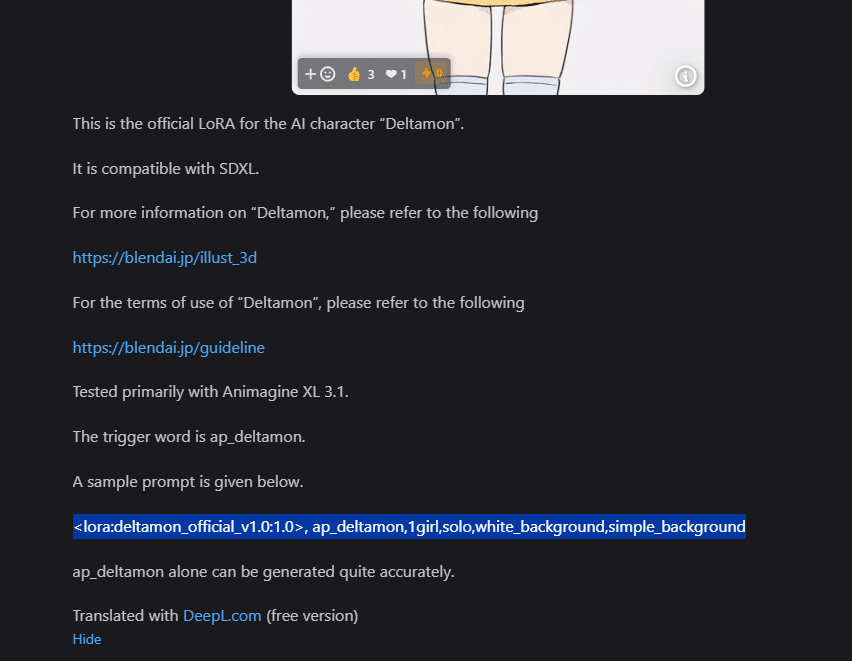This screenshot has width=852, height=661.
Task: Click the 'A sample prompt is given below.' line
Action: pyautogui.click(x=188, y=482)
